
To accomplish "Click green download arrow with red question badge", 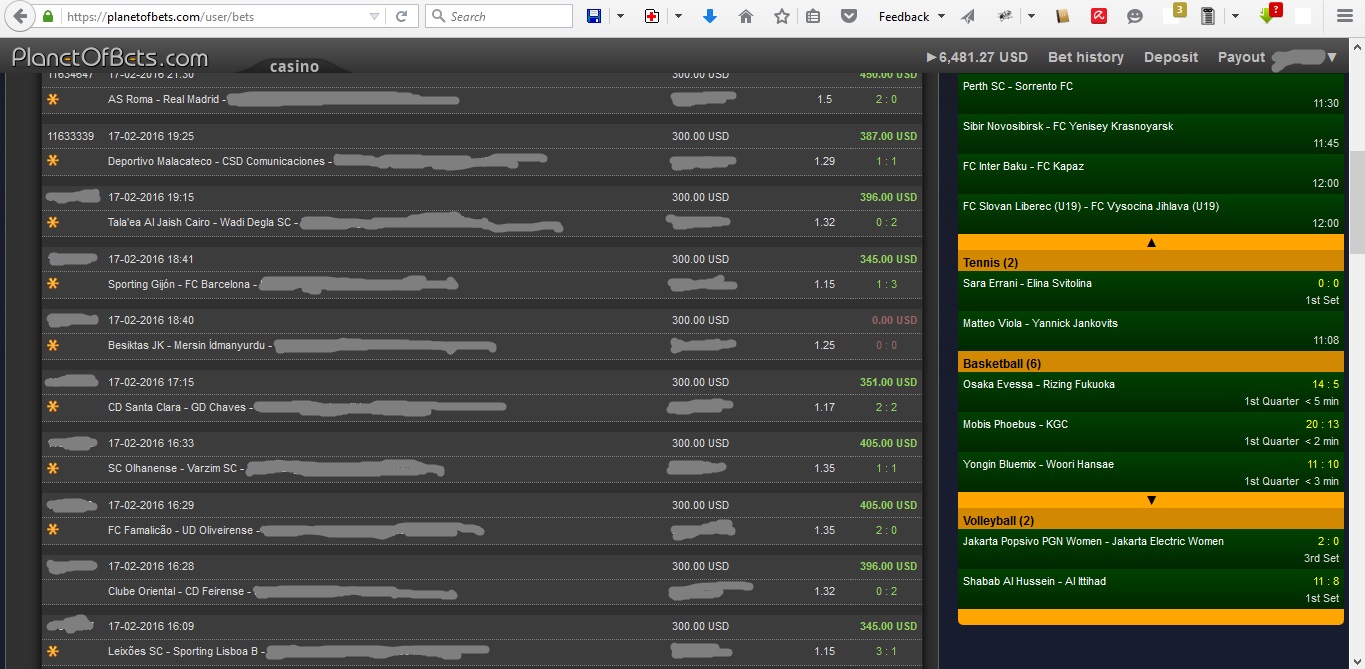I will coord(1270,14).
